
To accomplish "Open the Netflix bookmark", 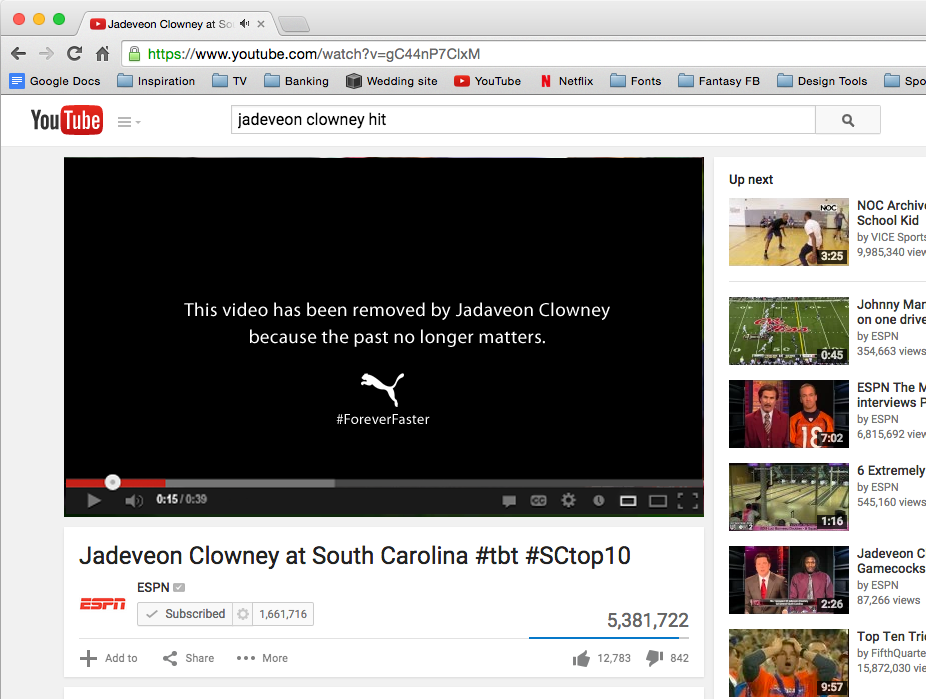I will [567, 81].
